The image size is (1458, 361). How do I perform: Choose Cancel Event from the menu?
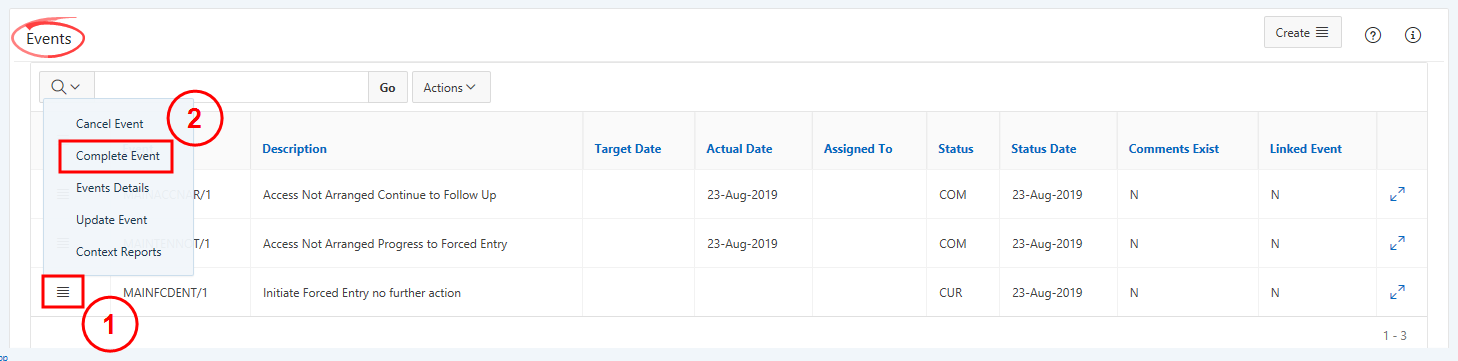point(110,124)
